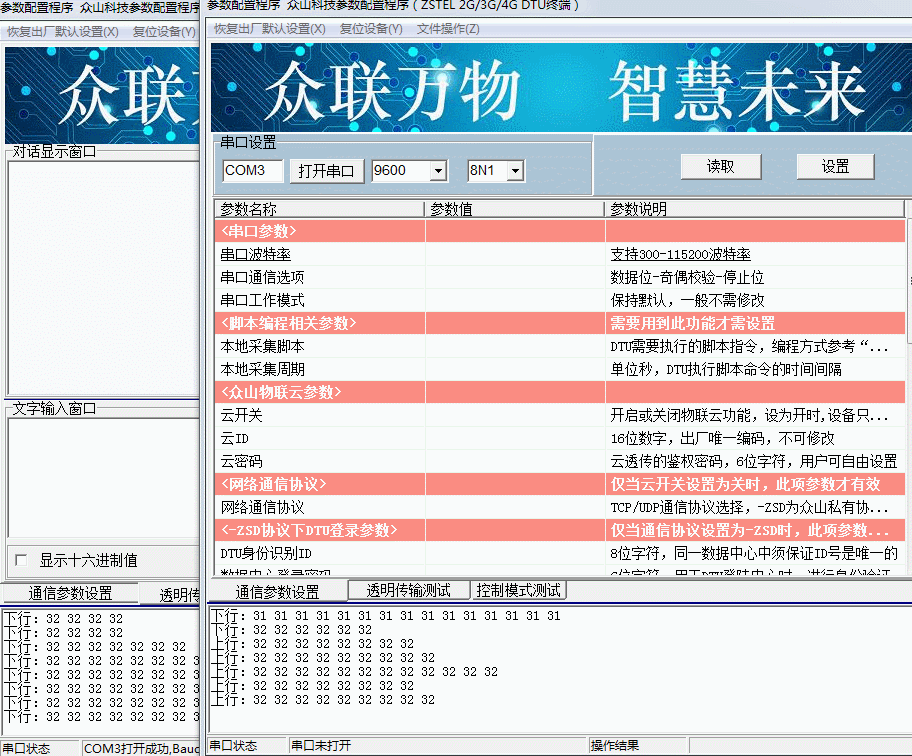Click the <脚本编程相关参数> section header
The height and width of the screenshot is (756, 912).
pyautogui.click(x=560, y=323)
